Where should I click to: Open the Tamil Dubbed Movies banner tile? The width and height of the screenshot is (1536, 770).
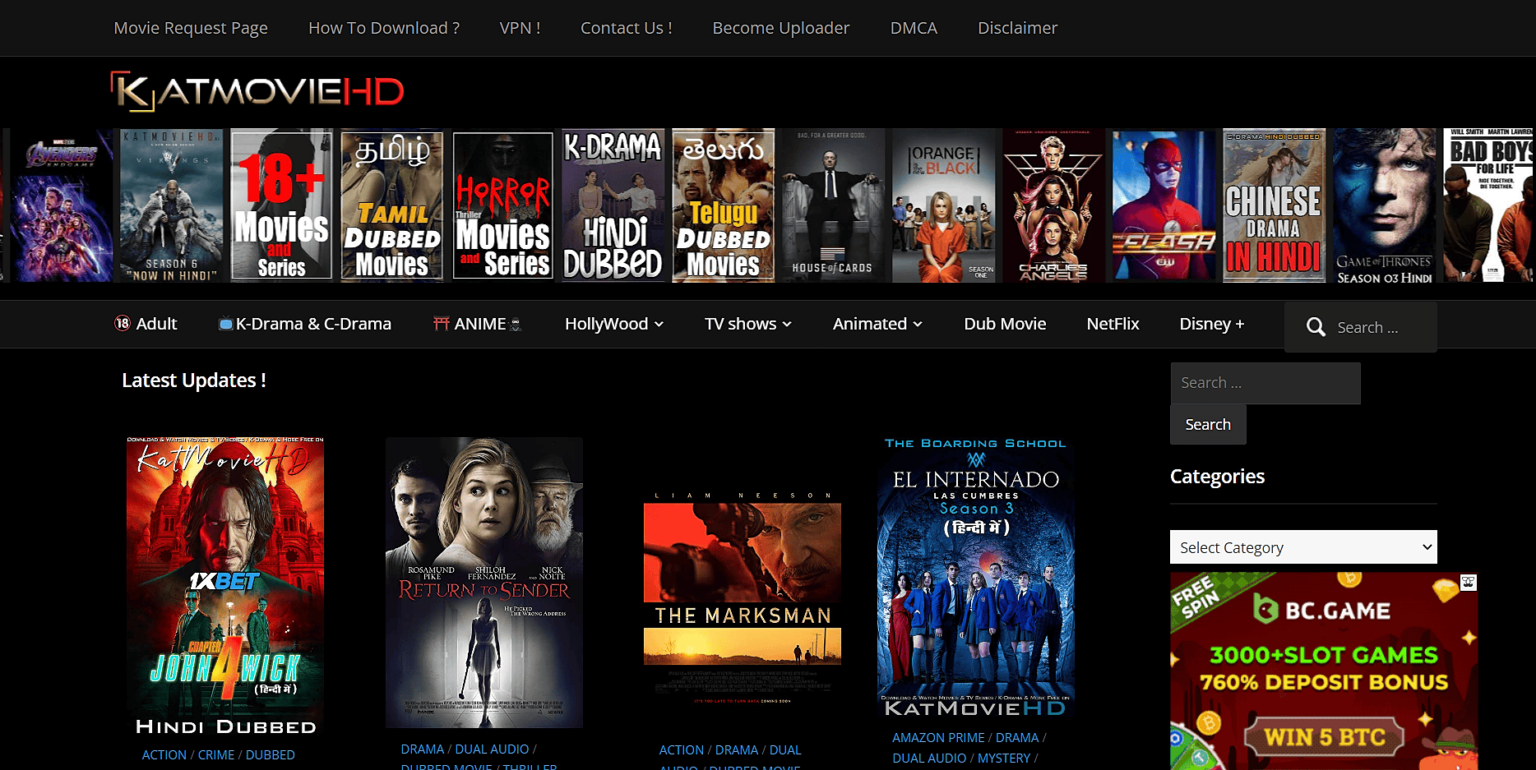[x=392, y=205]
